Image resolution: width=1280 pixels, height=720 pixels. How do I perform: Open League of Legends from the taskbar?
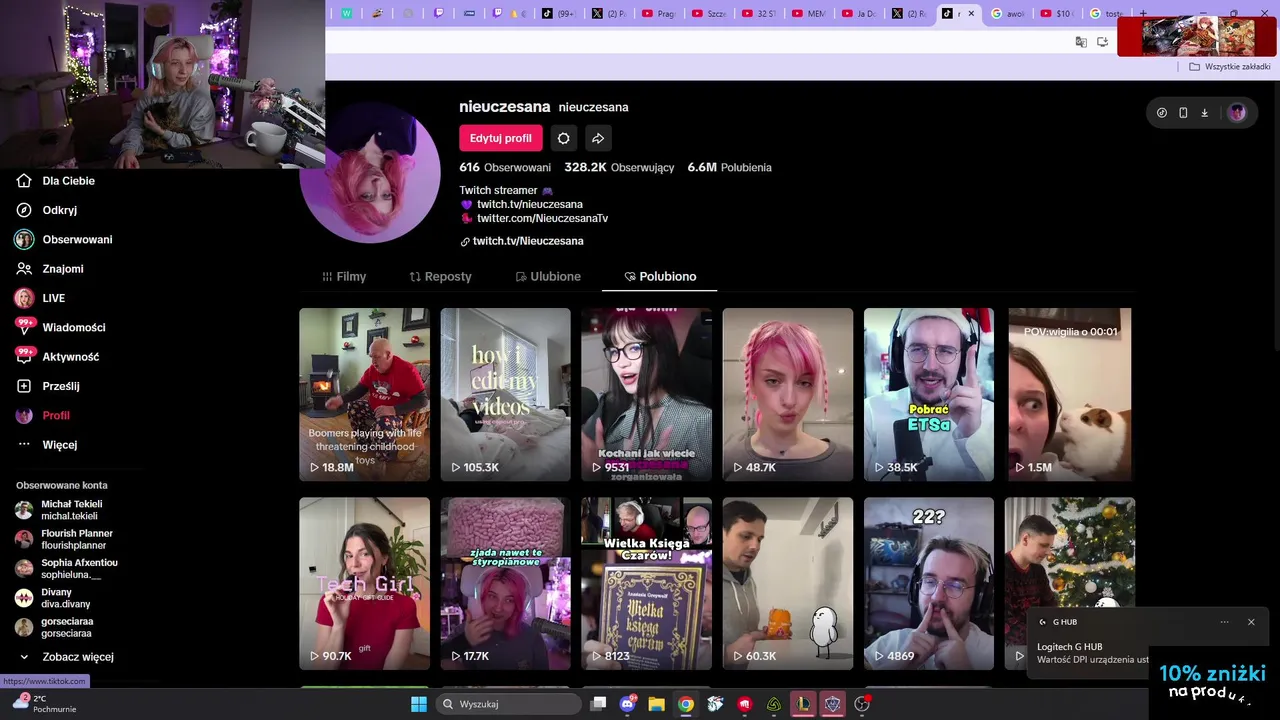pos(803,704)
